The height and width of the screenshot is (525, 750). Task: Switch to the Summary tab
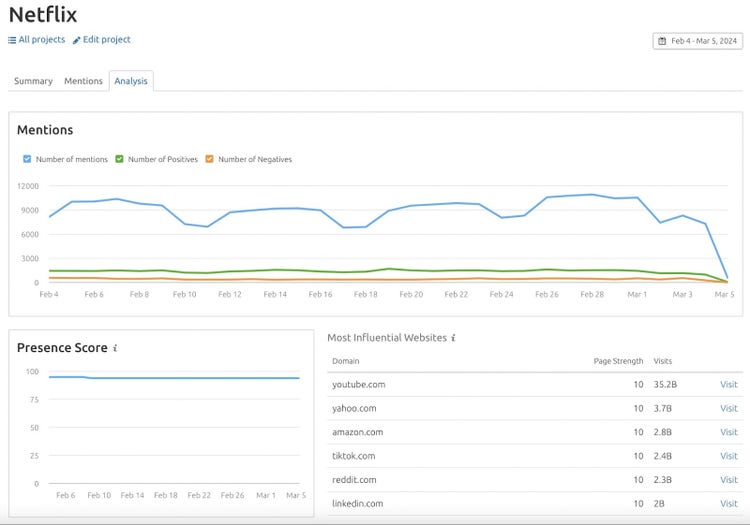33,81
